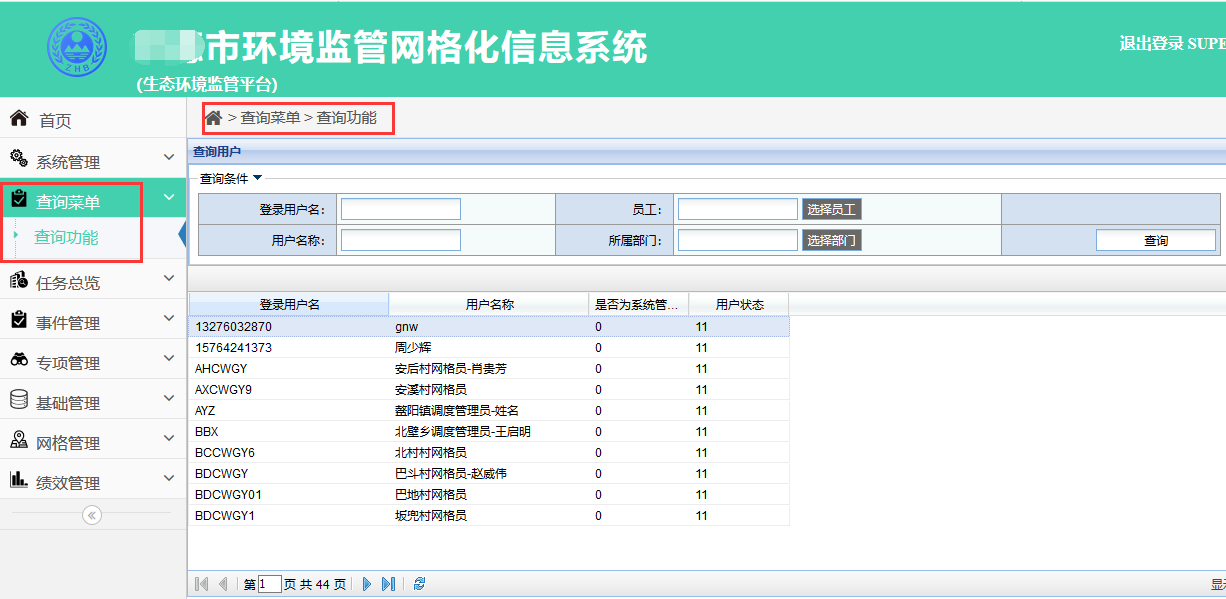Select the AYZ user row
Image resolution: width=1226 pixels, height=599 pixels.
489,411
